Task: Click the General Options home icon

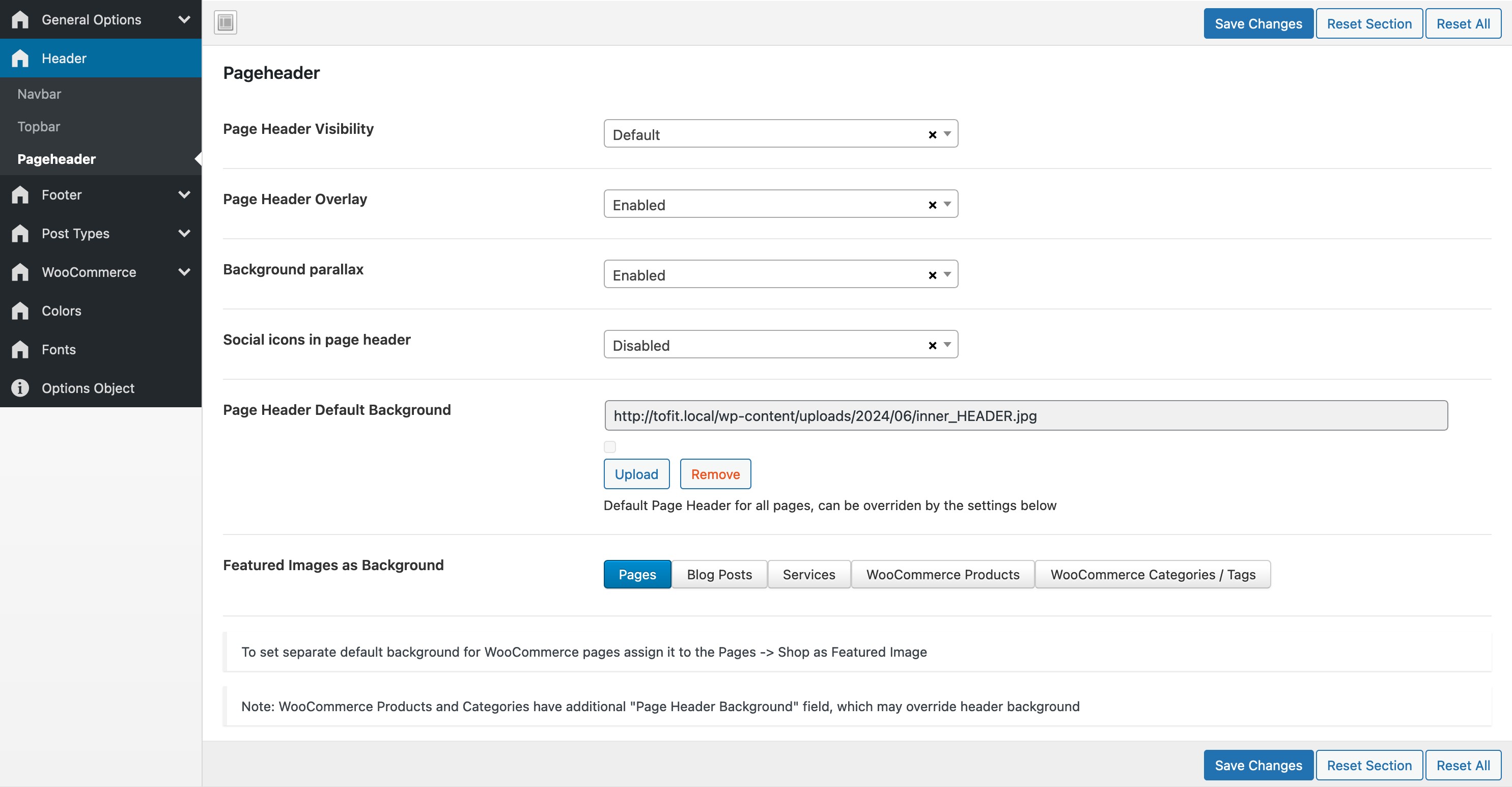Action: pos(20,19)
